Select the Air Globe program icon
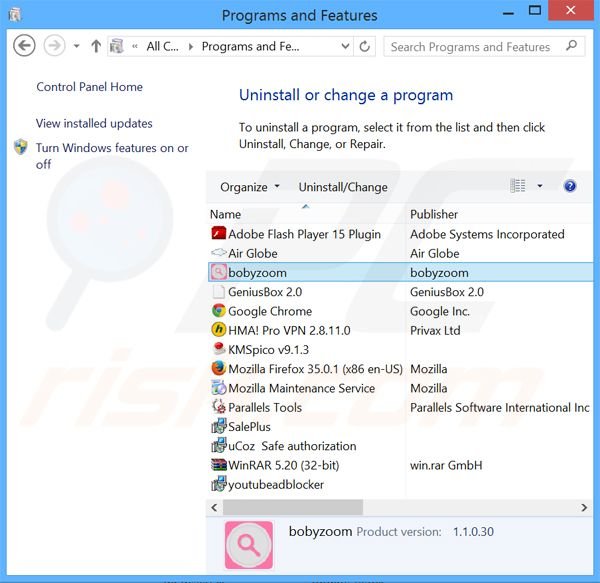 [x=218, y=252]
